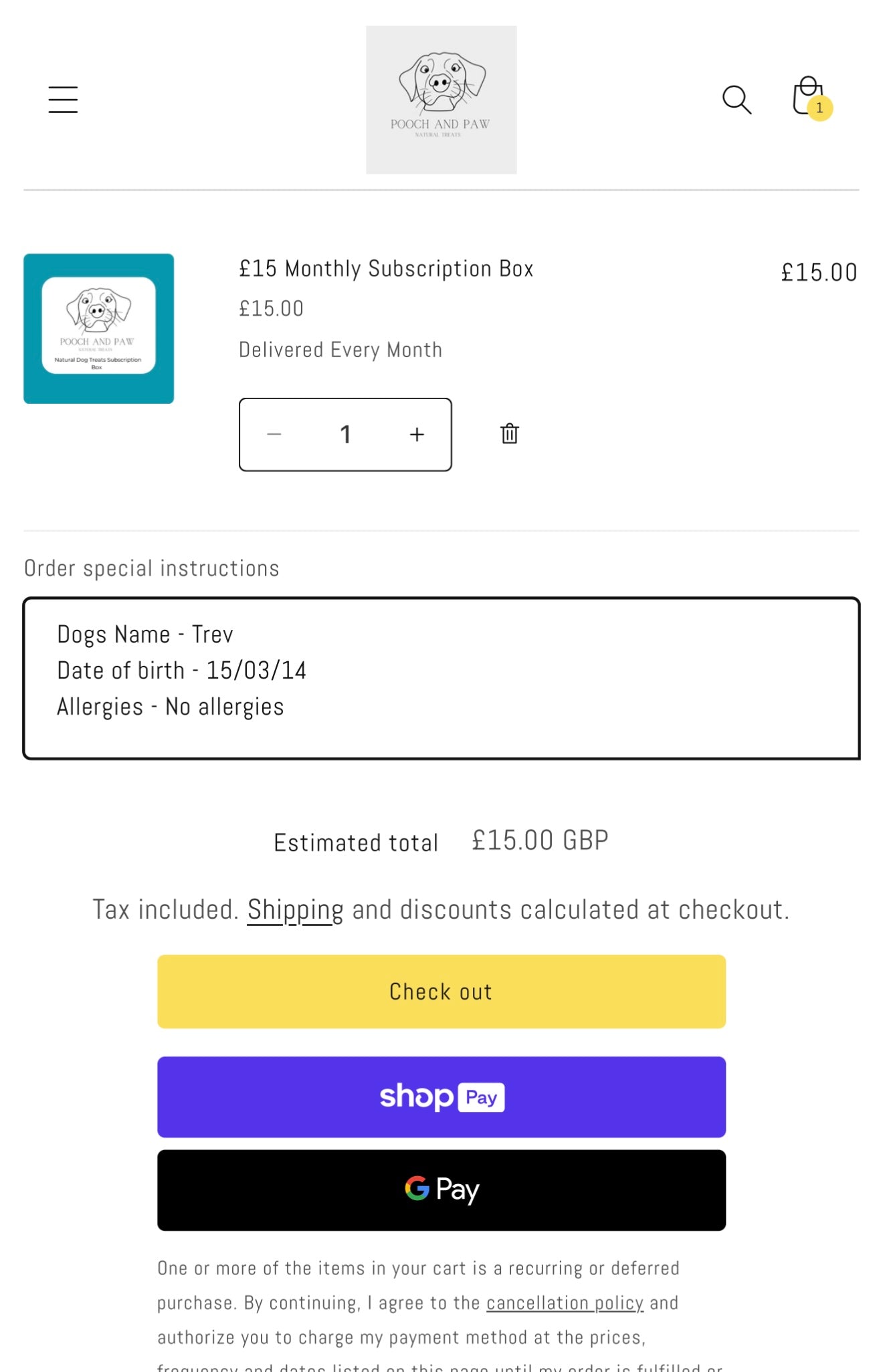Click the quantity field showing 1
This screenshot has height=1372, width=883.
click(346, 434)
